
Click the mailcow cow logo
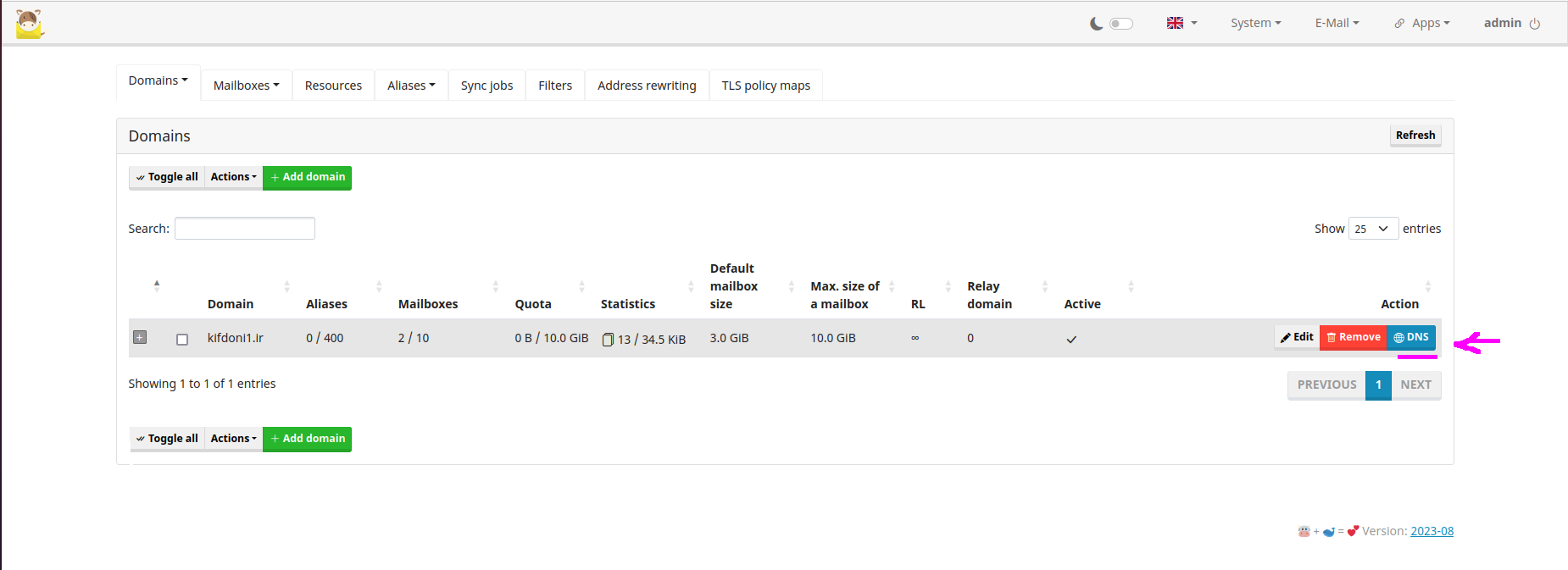(29, 24)
